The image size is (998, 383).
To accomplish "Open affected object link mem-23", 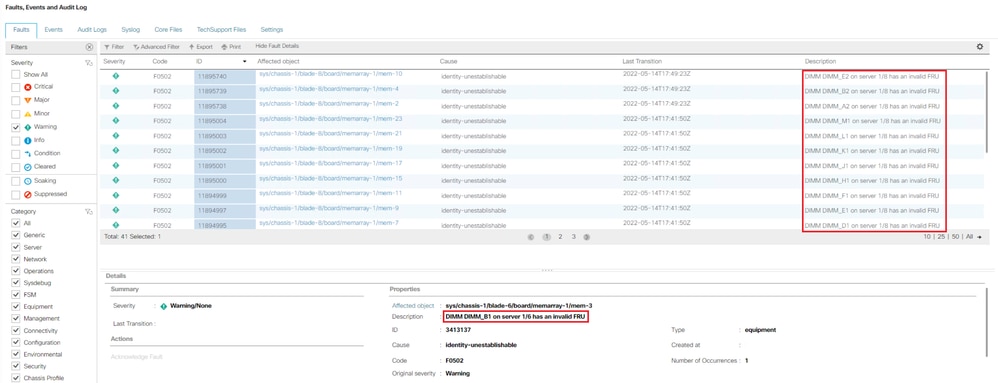I will 331,118.
